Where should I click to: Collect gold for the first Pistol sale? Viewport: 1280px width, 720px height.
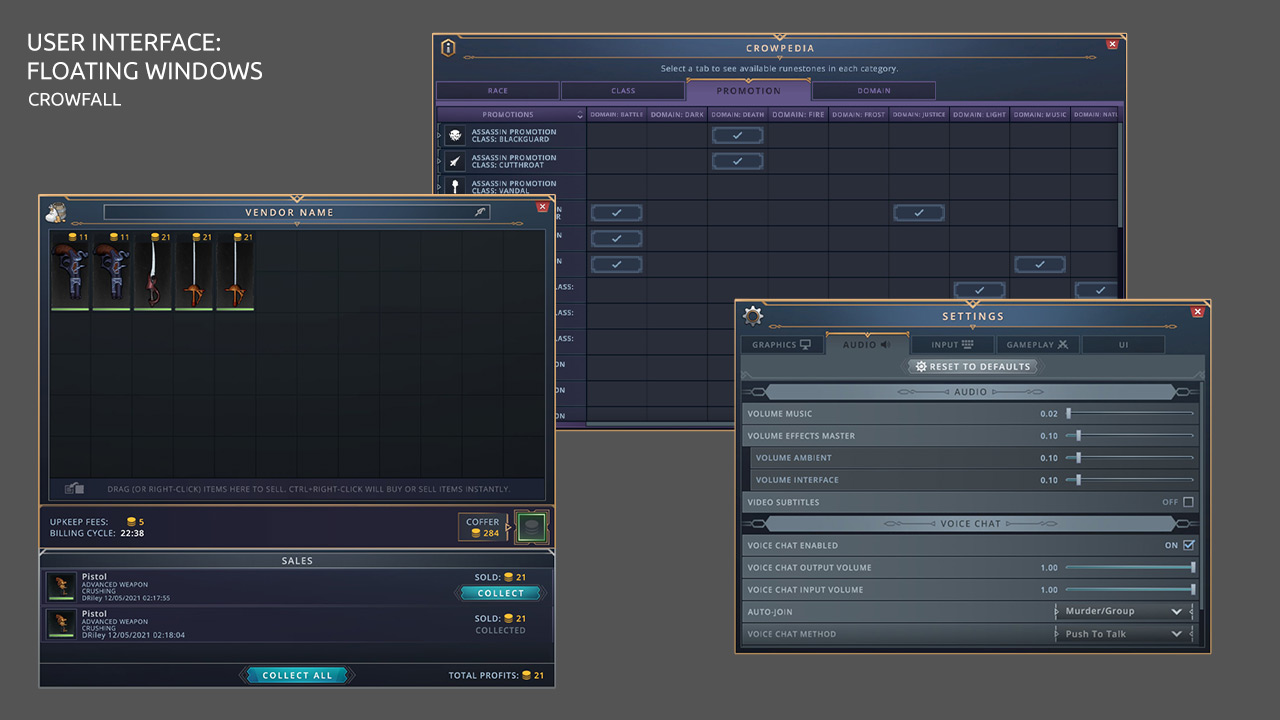[x=500, y=593]
